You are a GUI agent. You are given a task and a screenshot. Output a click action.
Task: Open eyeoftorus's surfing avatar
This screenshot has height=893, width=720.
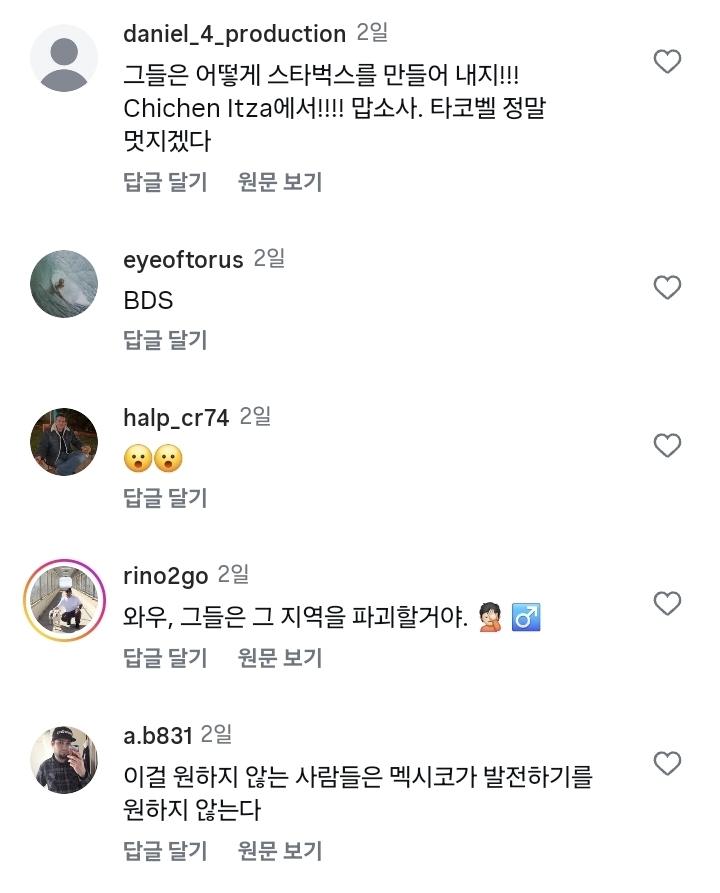click(65, 284)
